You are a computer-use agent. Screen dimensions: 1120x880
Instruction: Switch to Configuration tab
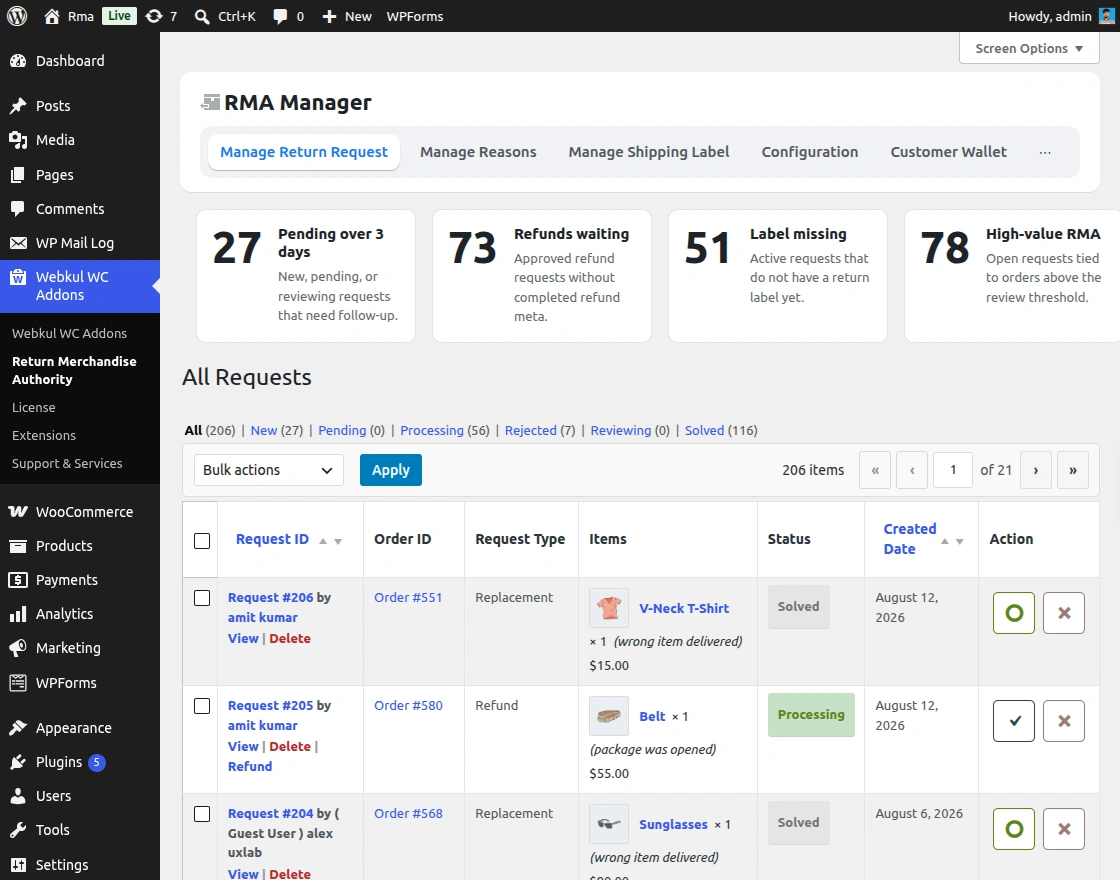[x=809, y=152]
